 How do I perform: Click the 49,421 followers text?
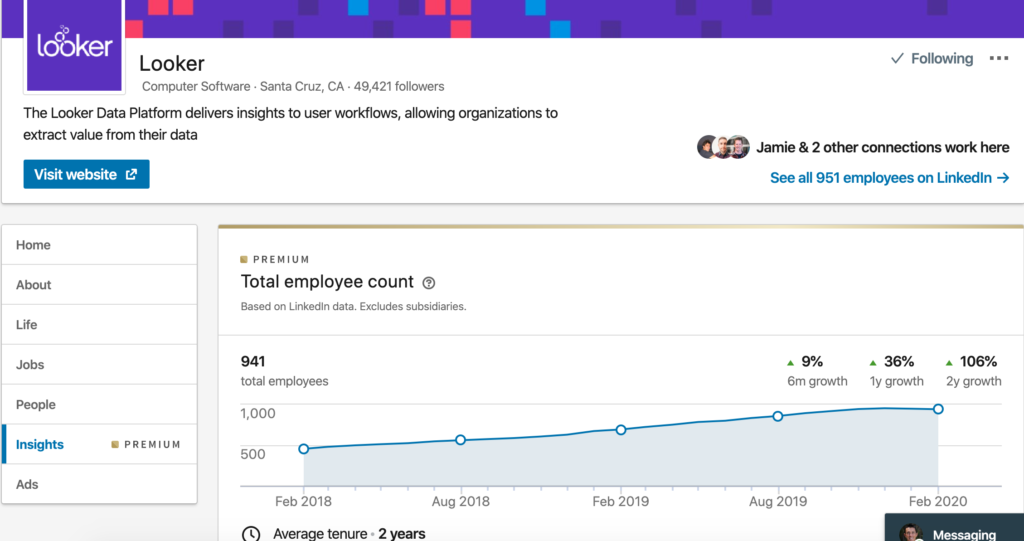point(399,86)
